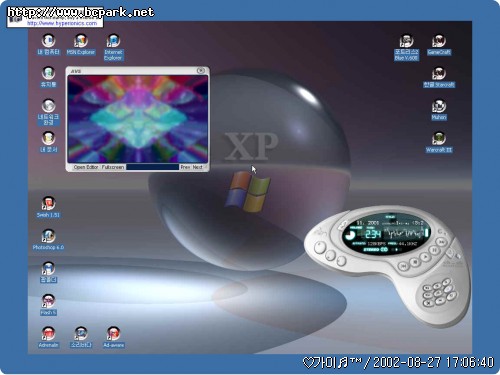
Task: Click the X button on player keypad
Action: 429,303
